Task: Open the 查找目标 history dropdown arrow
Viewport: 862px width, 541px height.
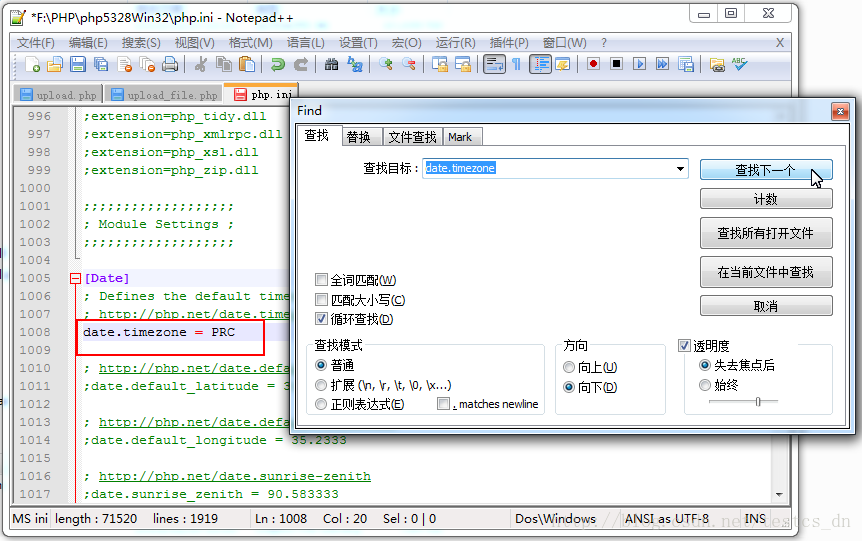Action: point(680,168)
